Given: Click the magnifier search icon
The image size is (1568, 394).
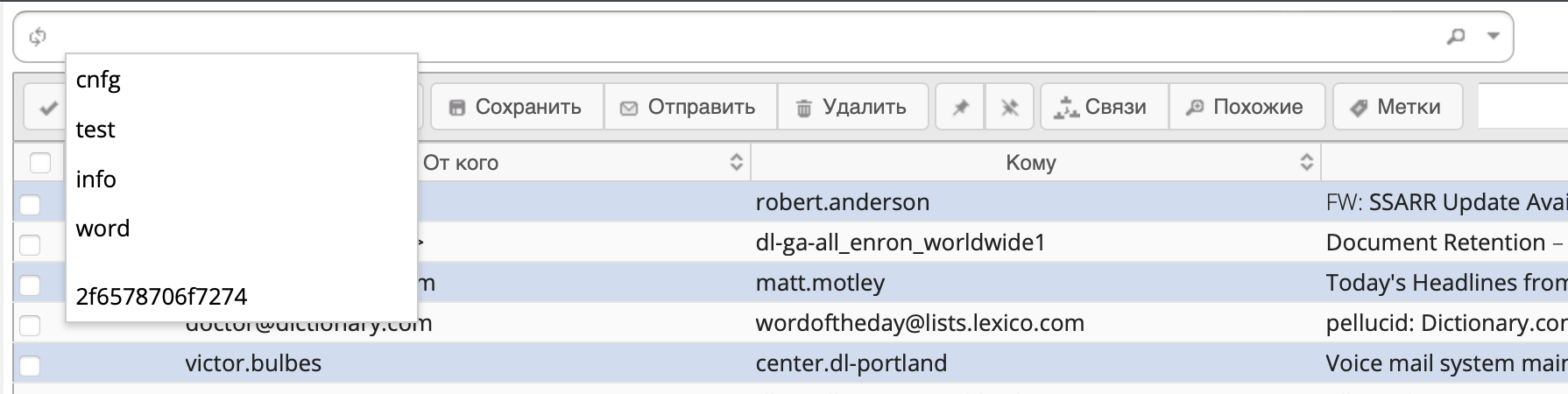Looking at the screenshot, I should pos(1455,37).
